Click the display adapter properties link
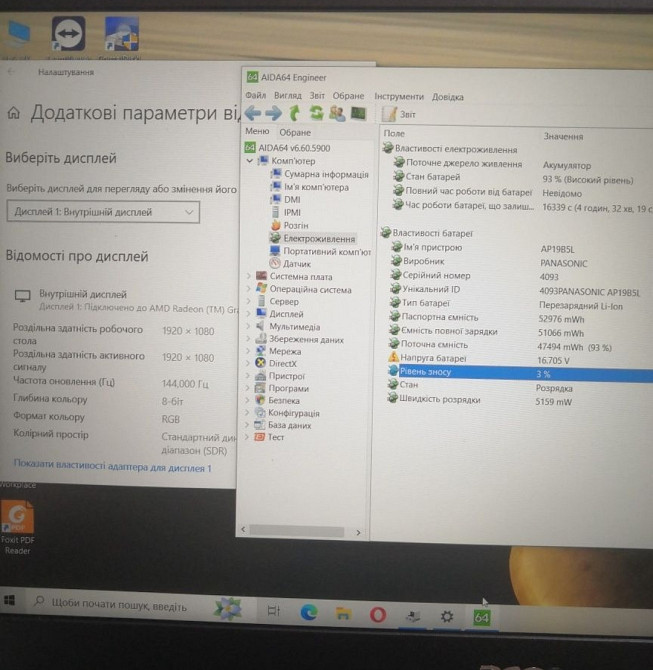The height and width of the screenshot is (670, 653). [112, 467]
